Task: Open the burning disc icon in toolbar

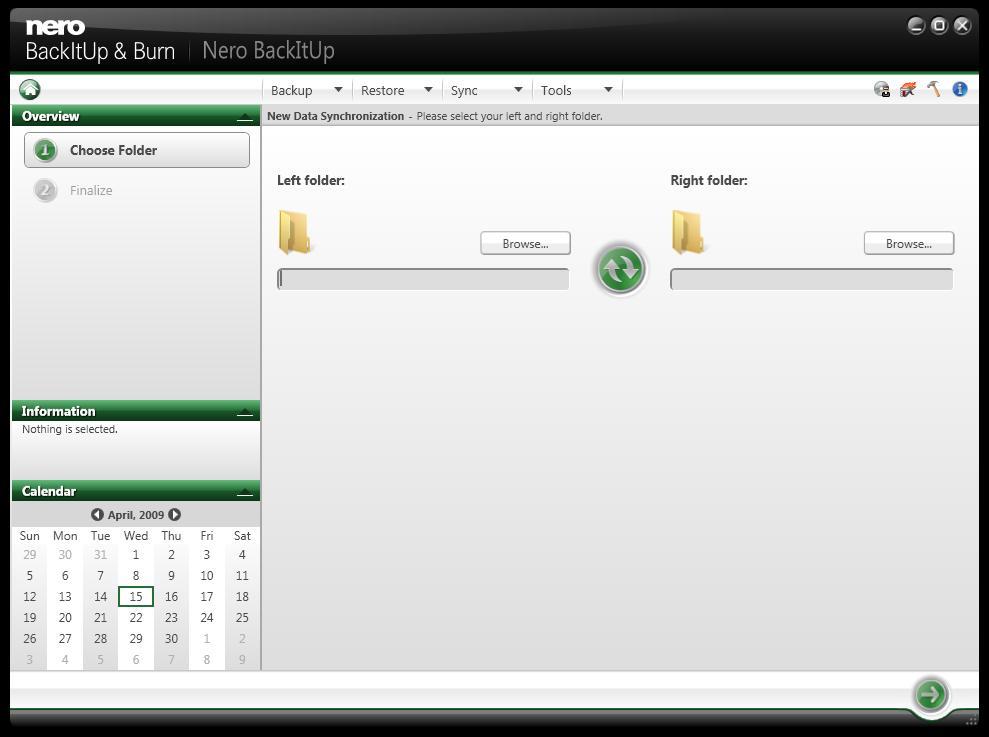Action: tap(908, 90)
